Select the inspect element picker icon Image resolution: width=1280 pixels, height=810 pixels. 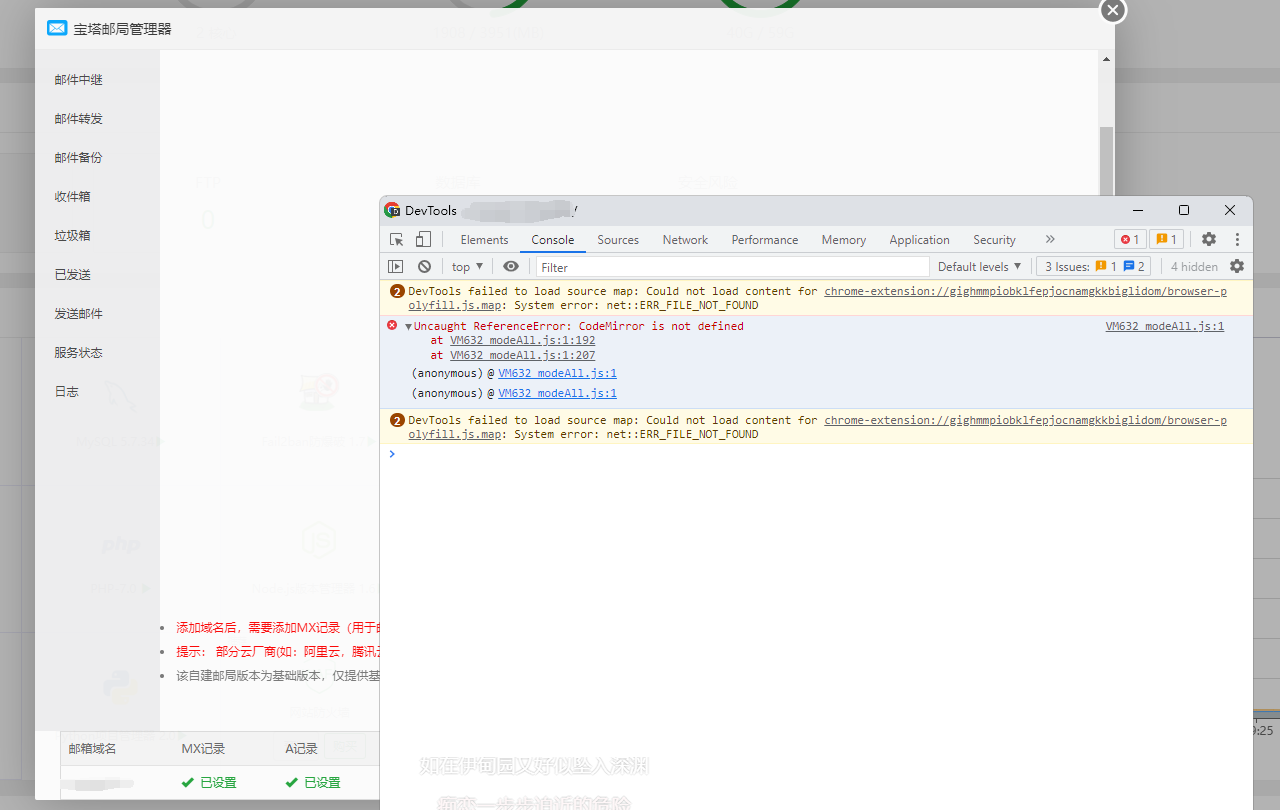pyautogui.click(x=397, y=240)
